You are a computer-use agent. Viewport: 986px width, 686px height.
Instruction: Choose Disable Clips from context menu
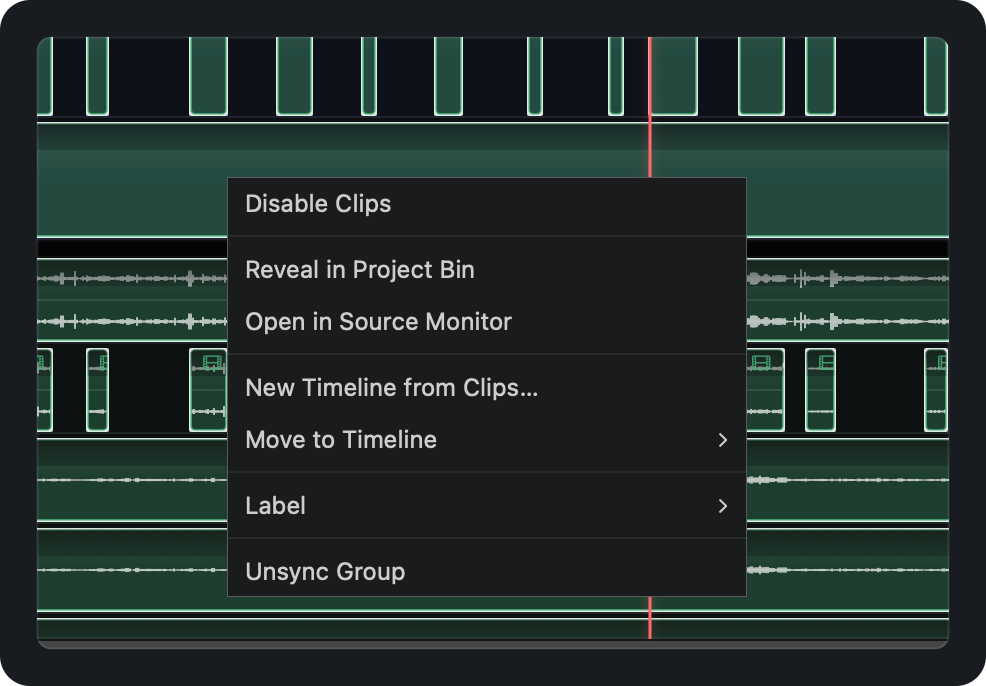[487, 204]
